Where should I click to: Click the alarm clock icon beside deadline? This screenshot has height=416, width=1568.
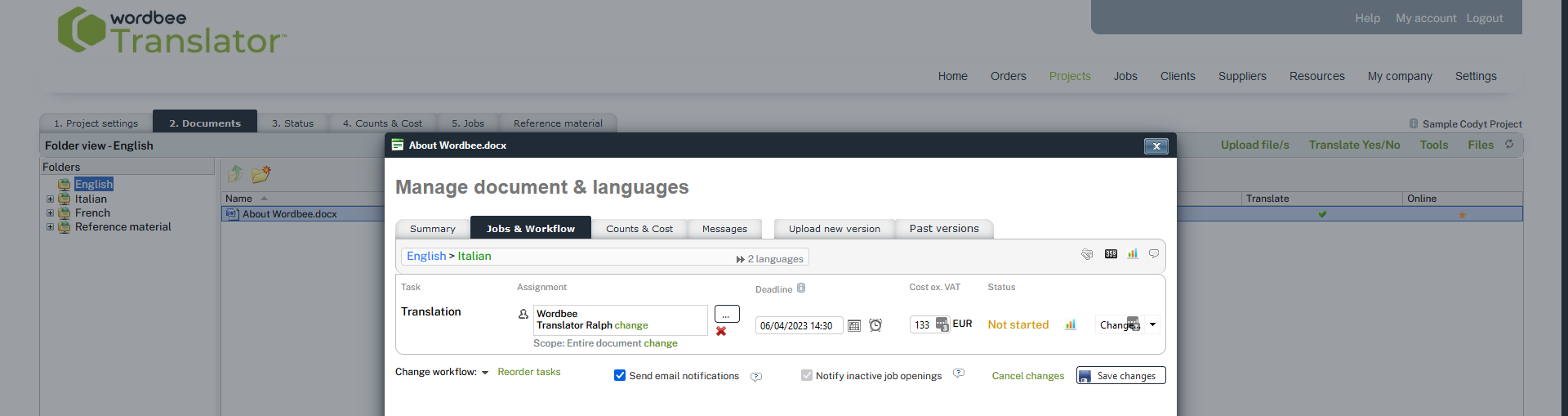(875, 325)
